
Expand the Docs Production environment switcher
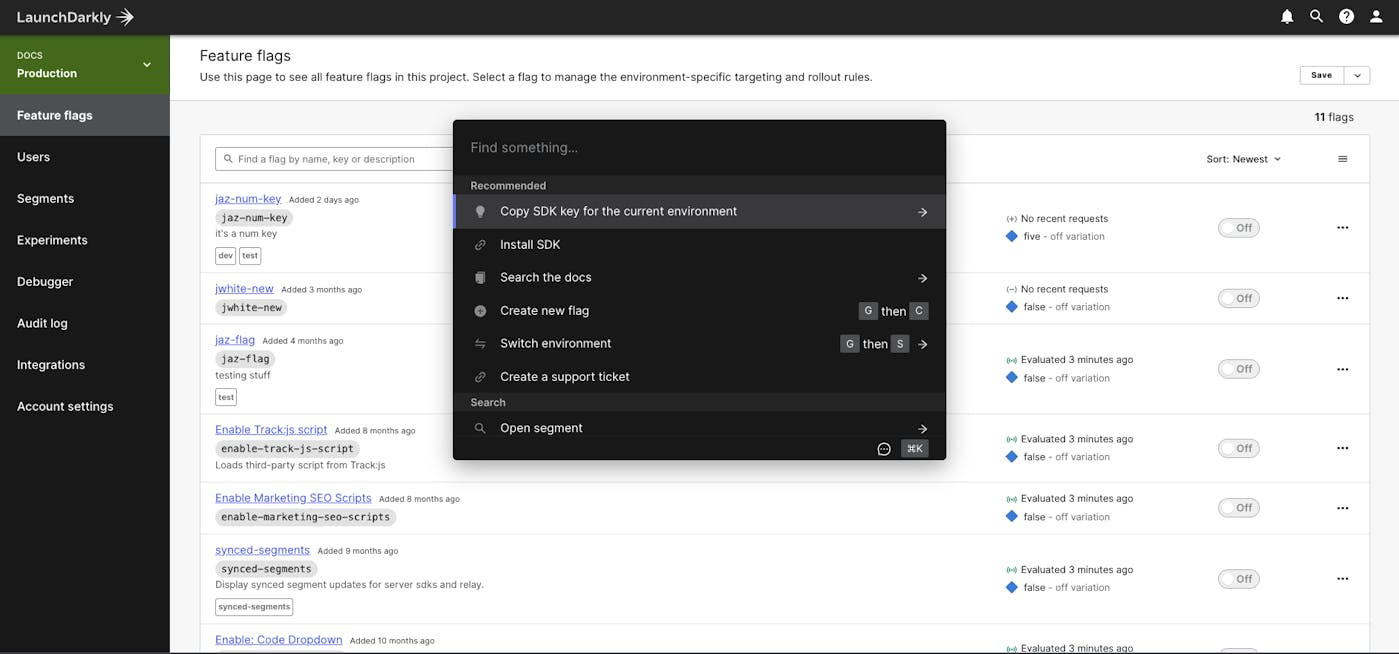pos(85,65)
